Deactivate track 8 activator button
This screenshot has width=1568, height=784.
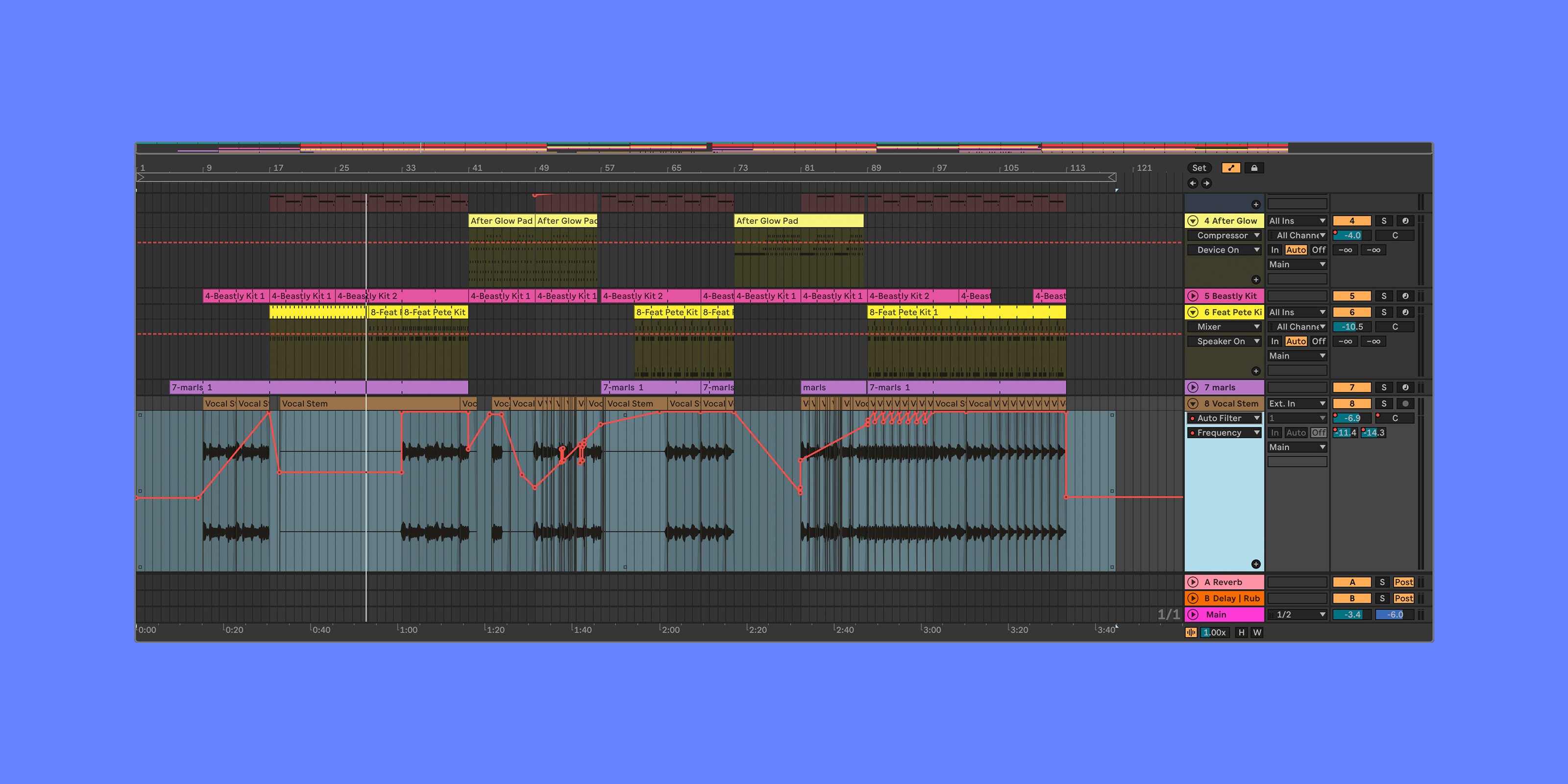click(x=1352, y=404)
